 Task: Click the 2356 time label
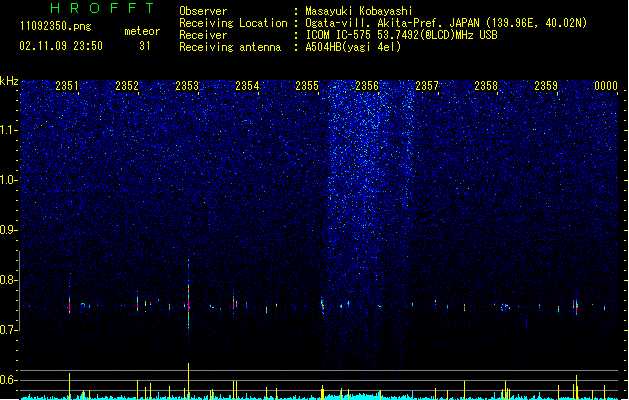click(x=367, y=85)
